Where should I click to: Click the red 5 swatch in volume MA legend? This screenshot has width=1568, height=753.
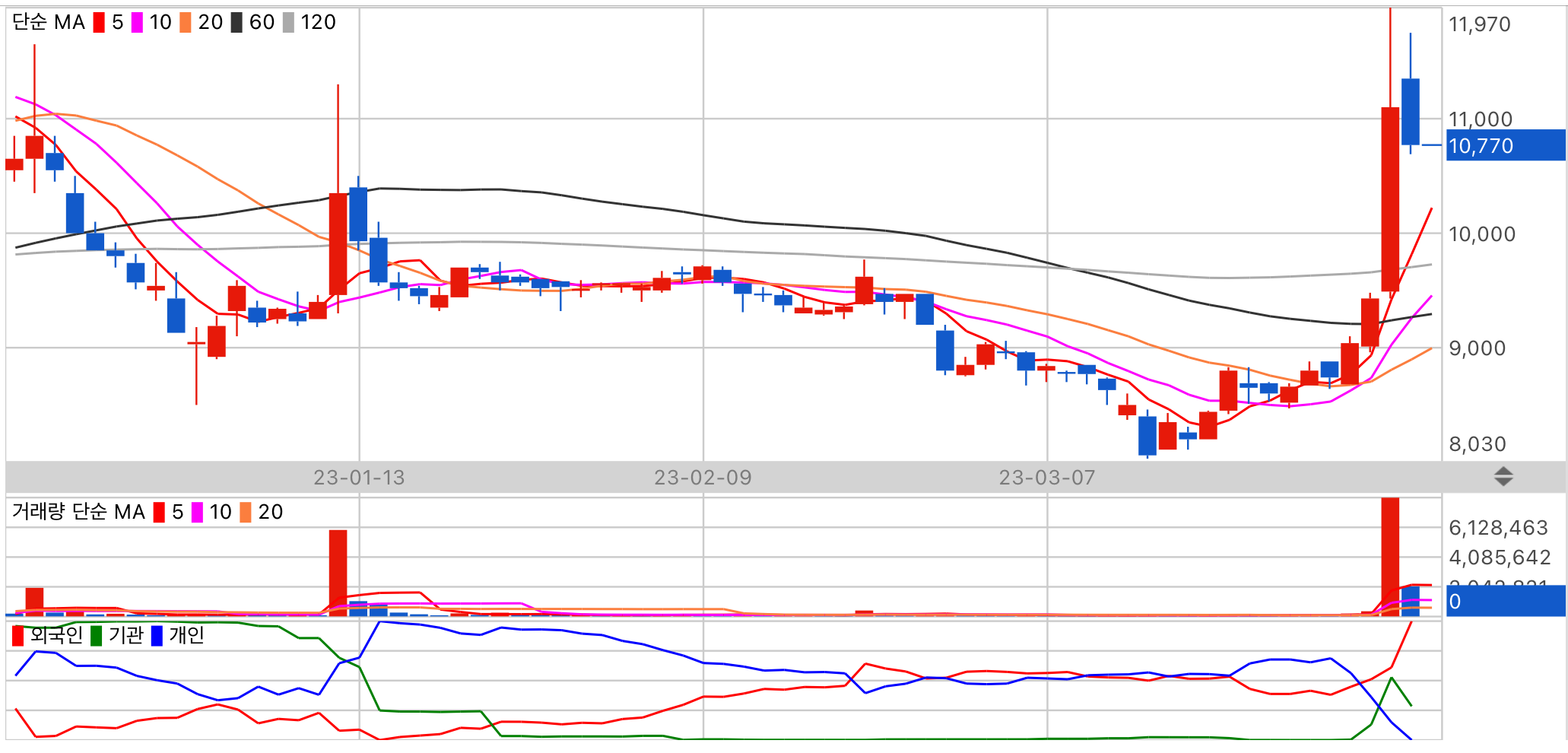(159, 513)
